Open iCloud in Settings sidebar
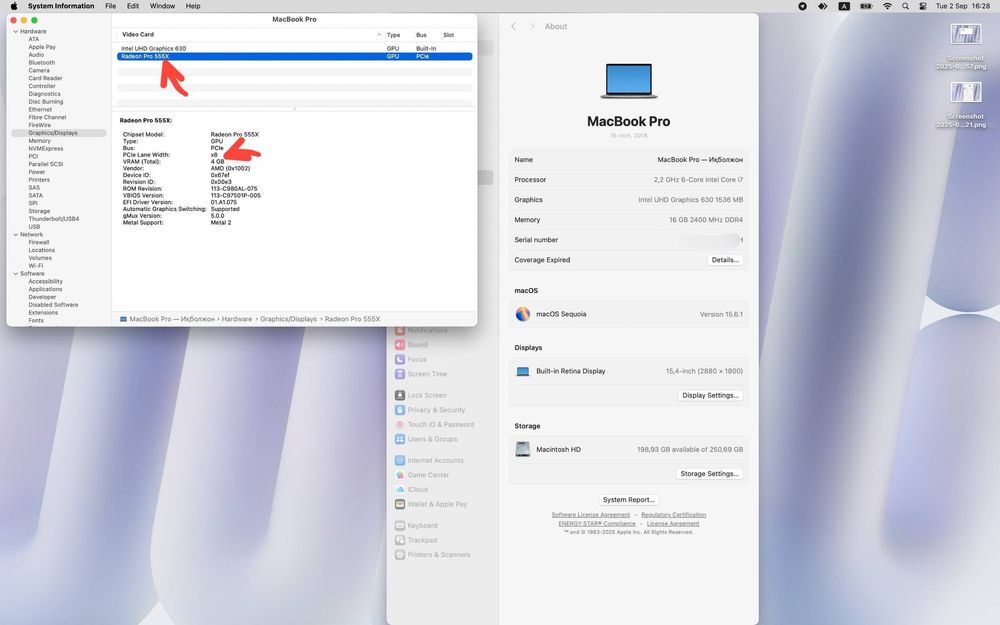The height and width of the screenshot is (625, 1000). pyautogui.click(x=411, y=490)
